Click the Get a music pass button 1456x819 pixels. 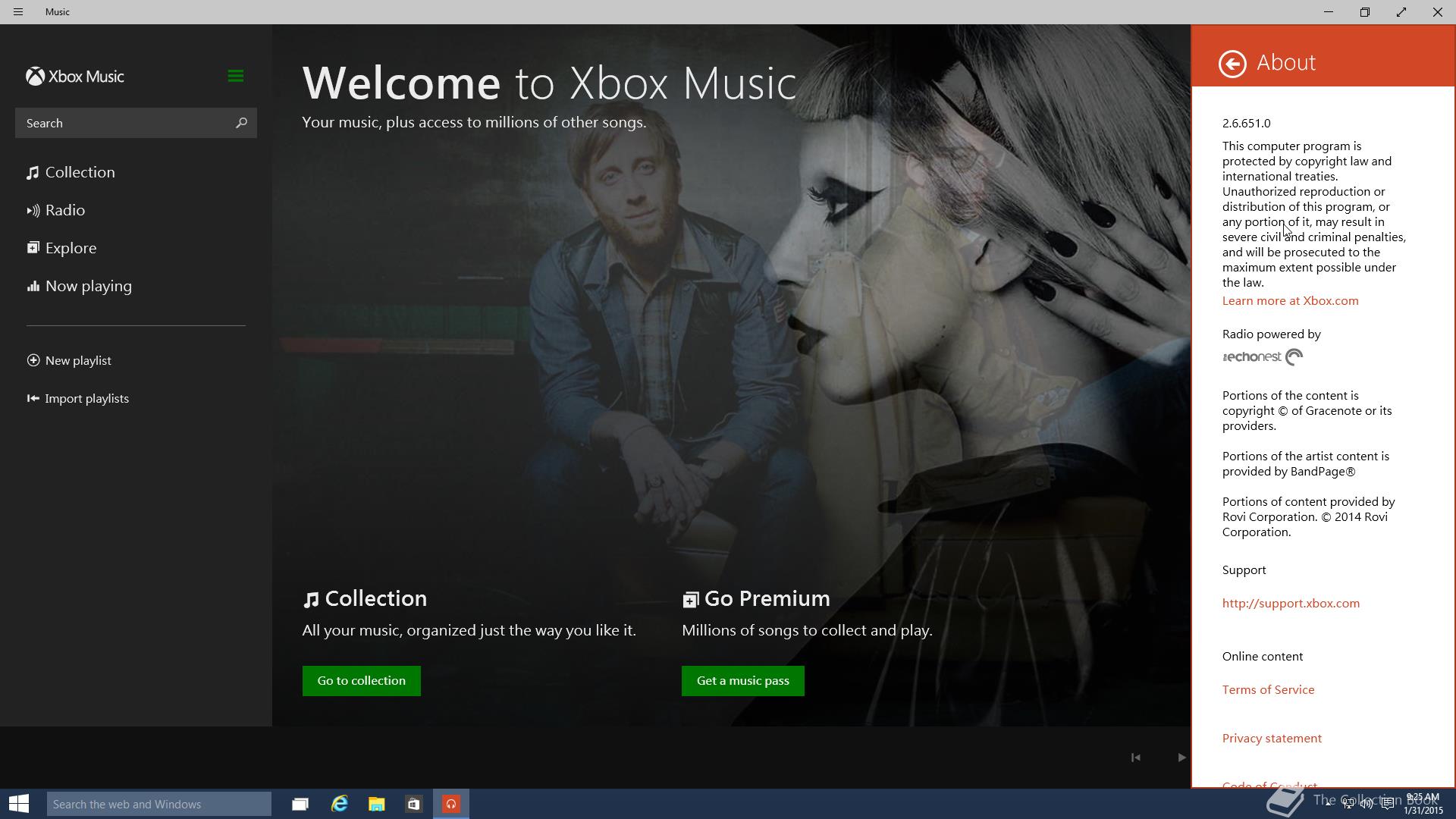(x=743, y=681)
